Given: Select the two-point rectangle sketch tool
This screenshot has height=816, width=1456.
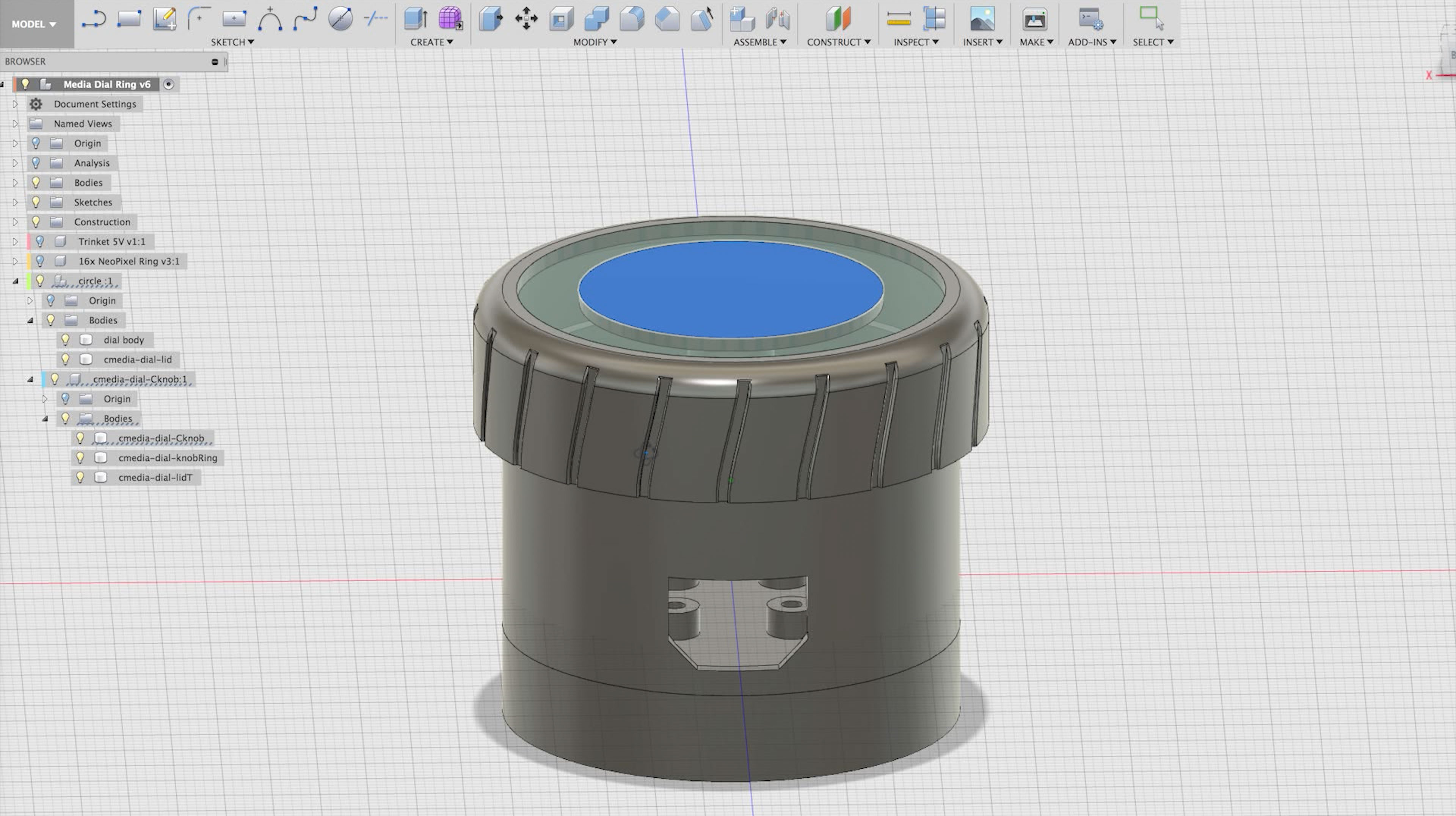Looking at the screenshot, I should (129, 19).
